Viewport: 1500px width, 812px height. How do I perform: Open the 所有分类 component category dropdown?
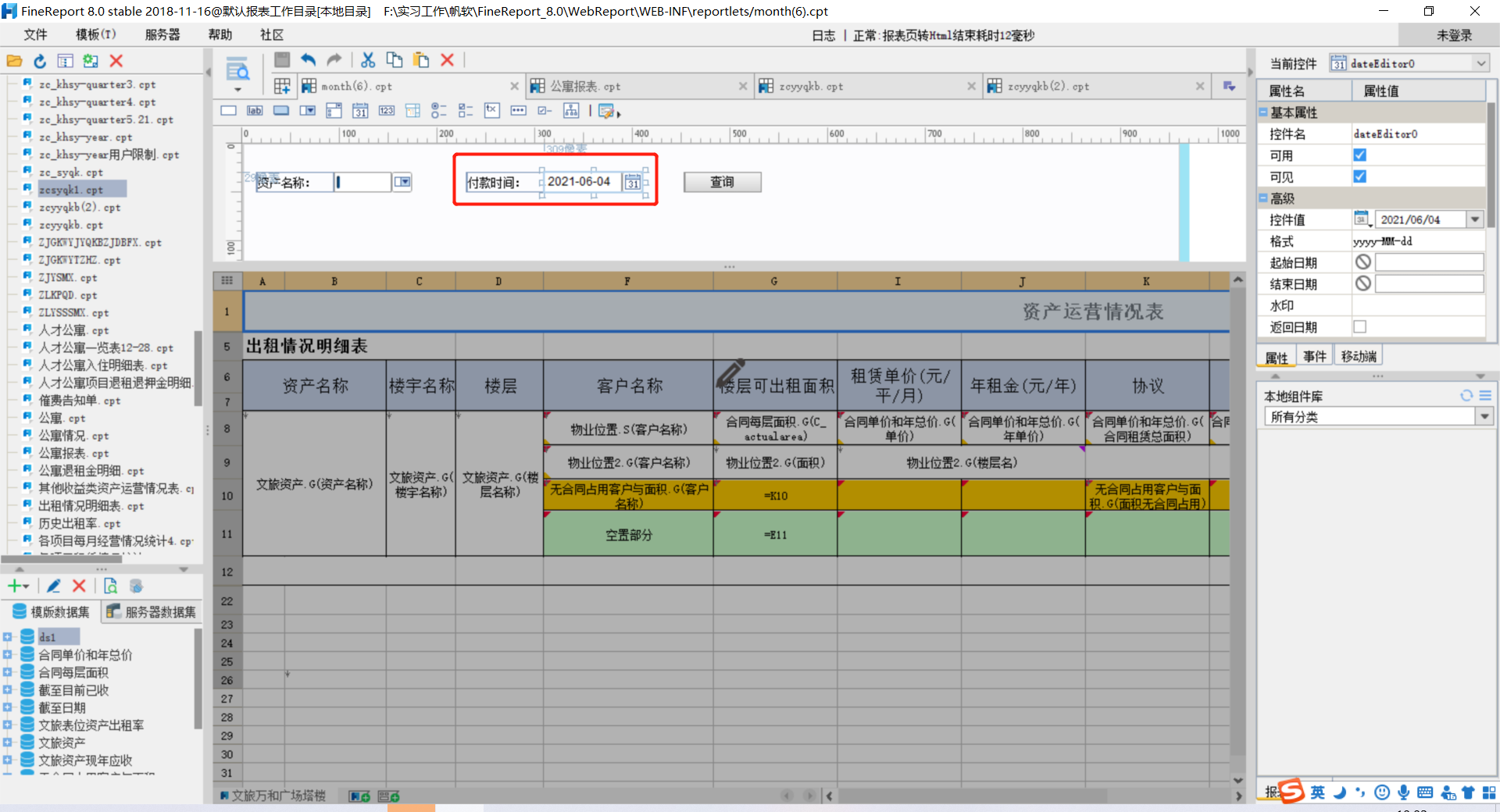[x=1484, y=417]
